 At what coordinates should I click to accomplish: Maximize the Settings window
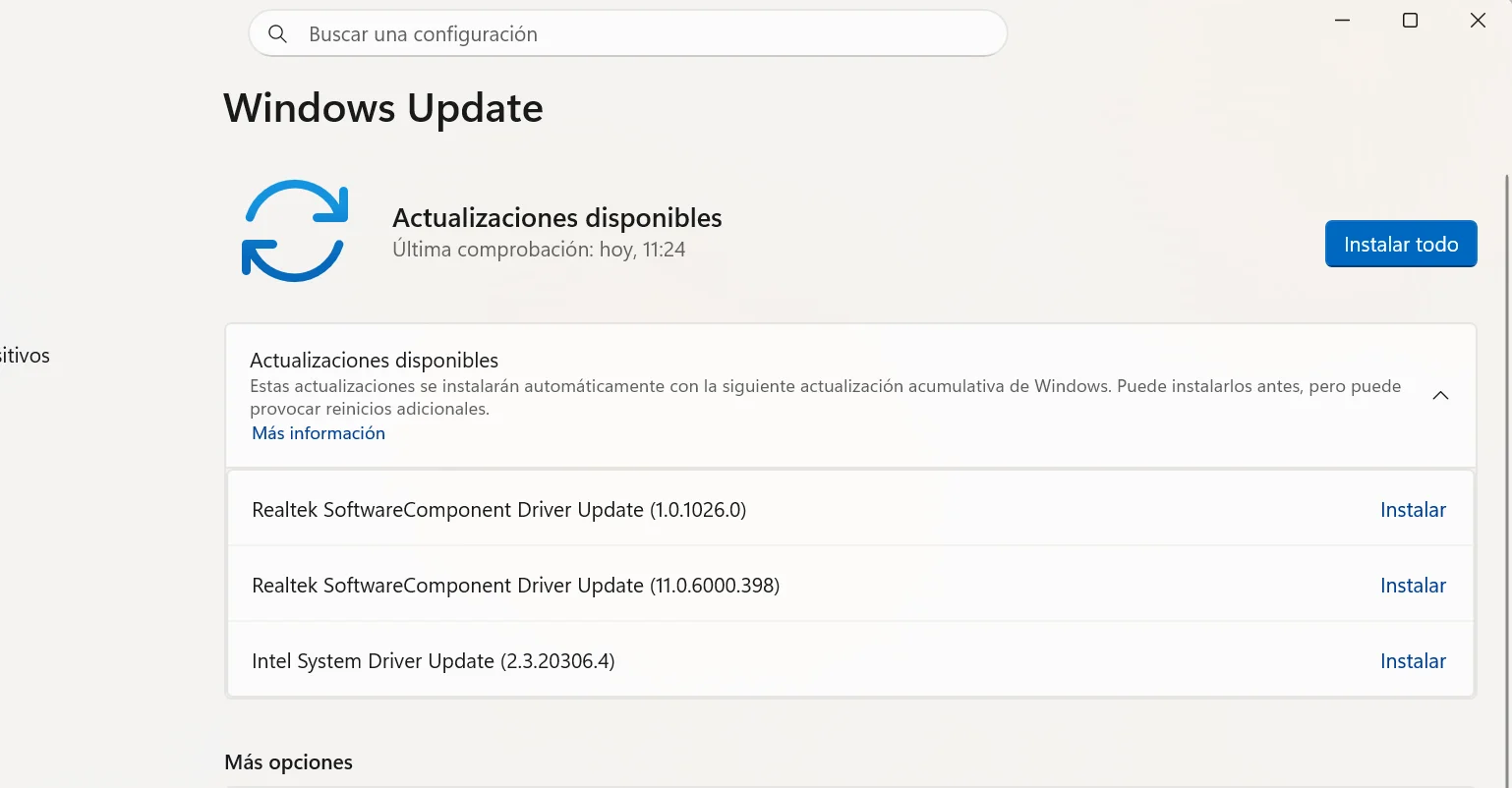[x=1410, y=21]
